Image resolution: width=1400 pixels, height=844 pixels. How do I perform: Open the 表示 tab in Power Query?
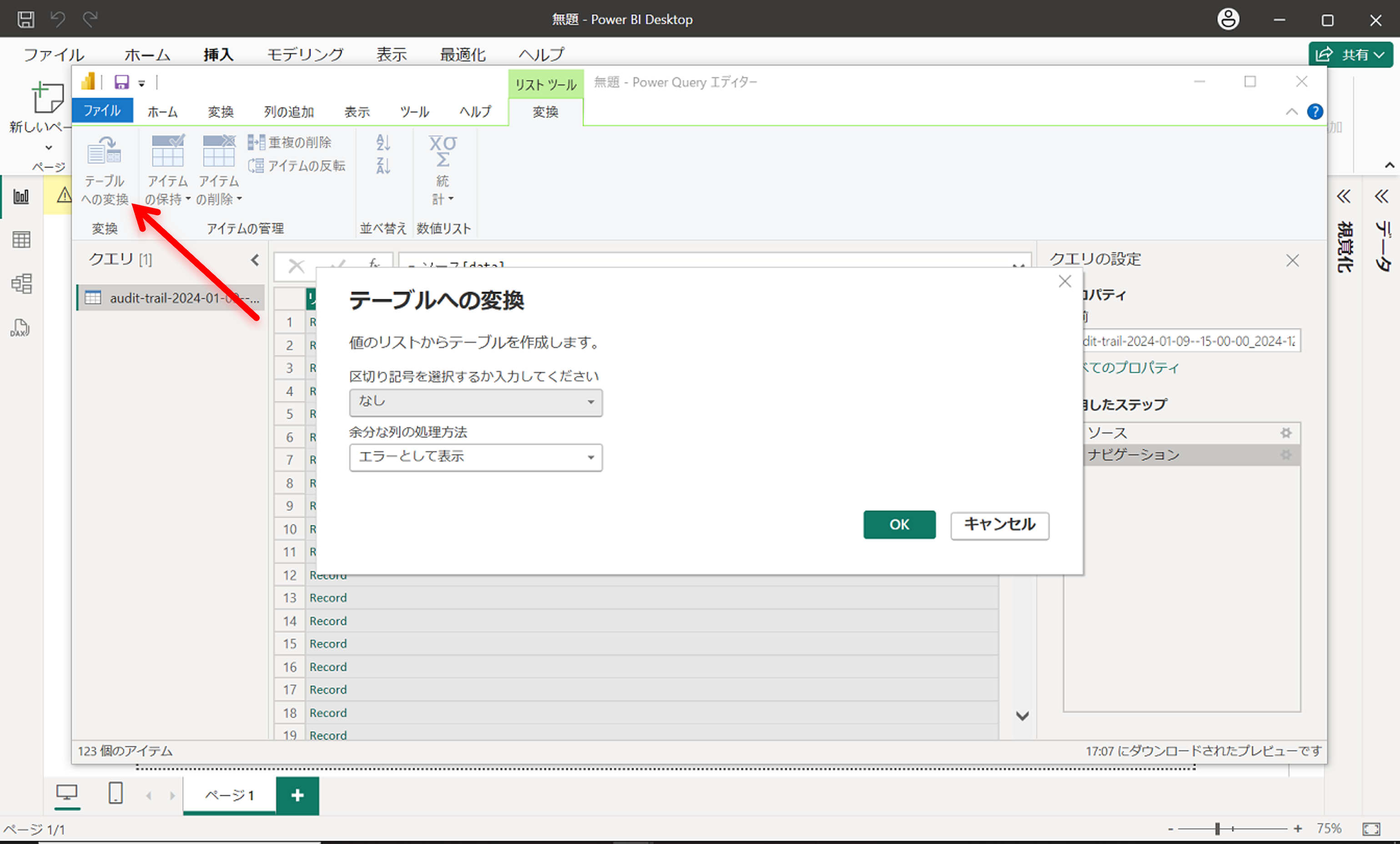(x=357, y=111)
